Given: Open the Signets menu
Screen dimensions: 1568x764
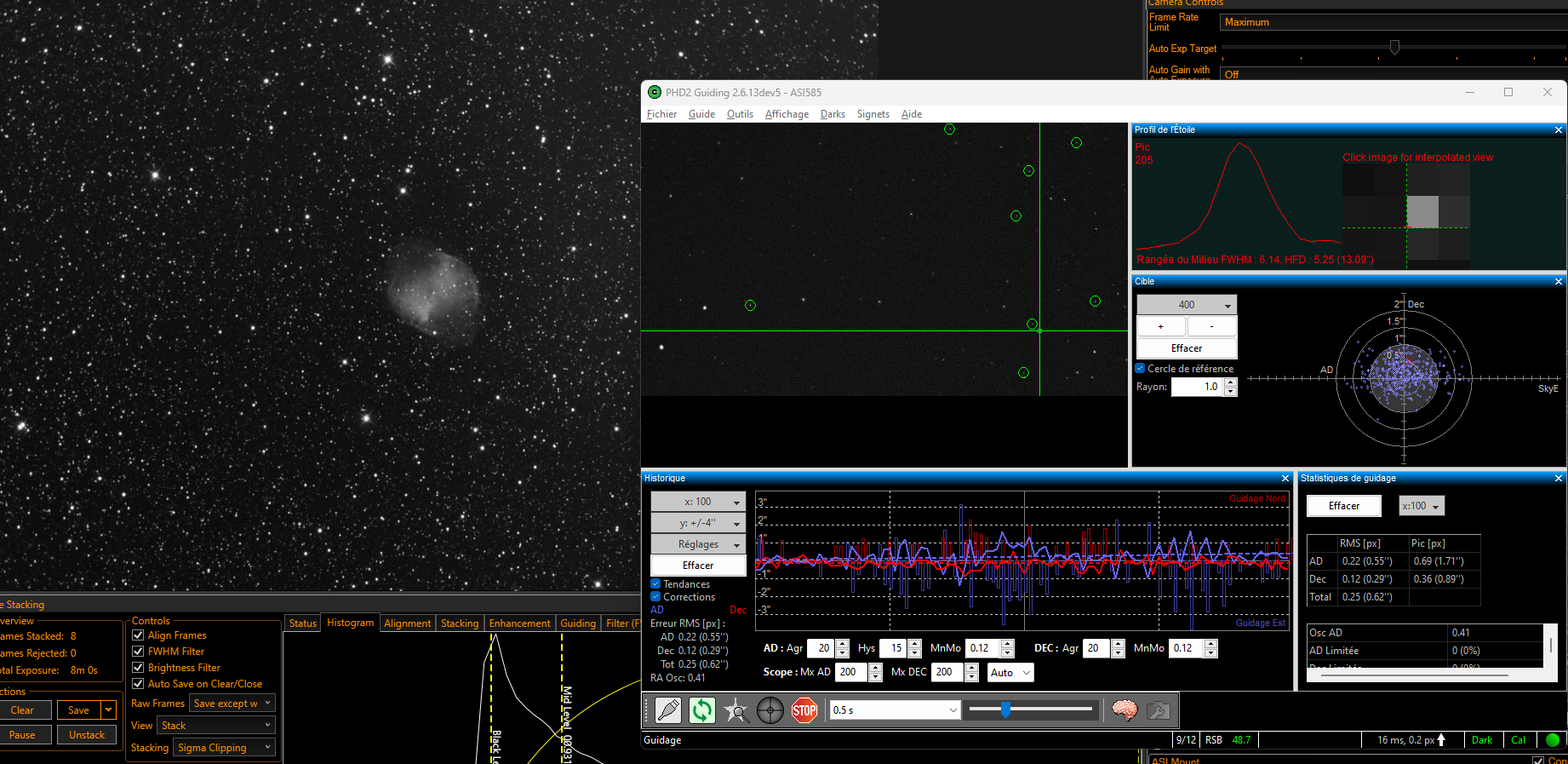Looking at the screenshot, I should click(x=873, y=114).
